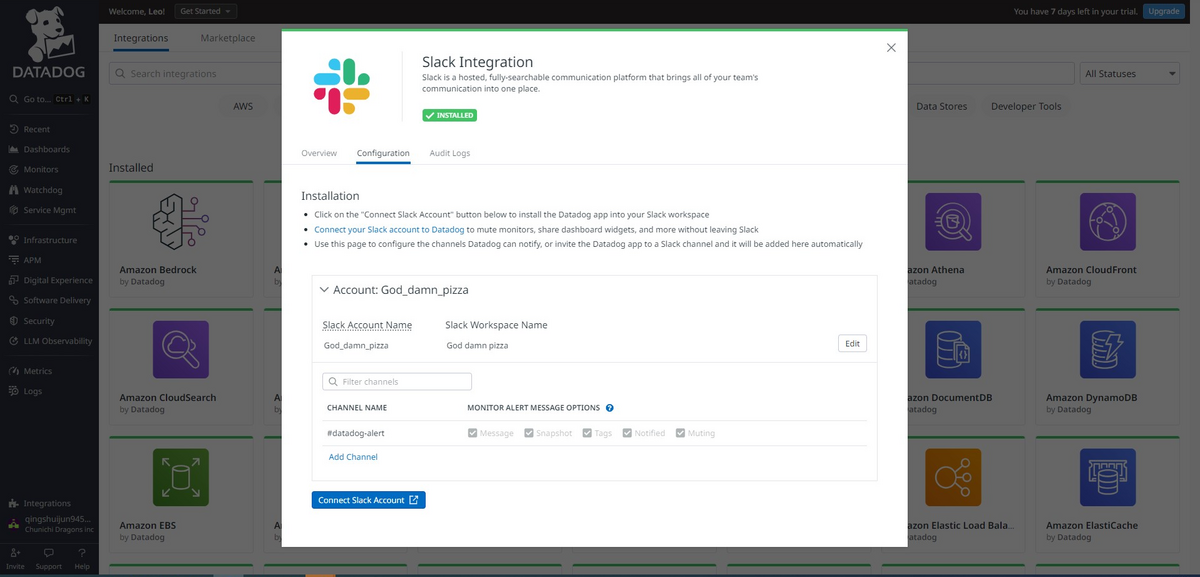Open Help in the sidebar footer

click(82, 558)
